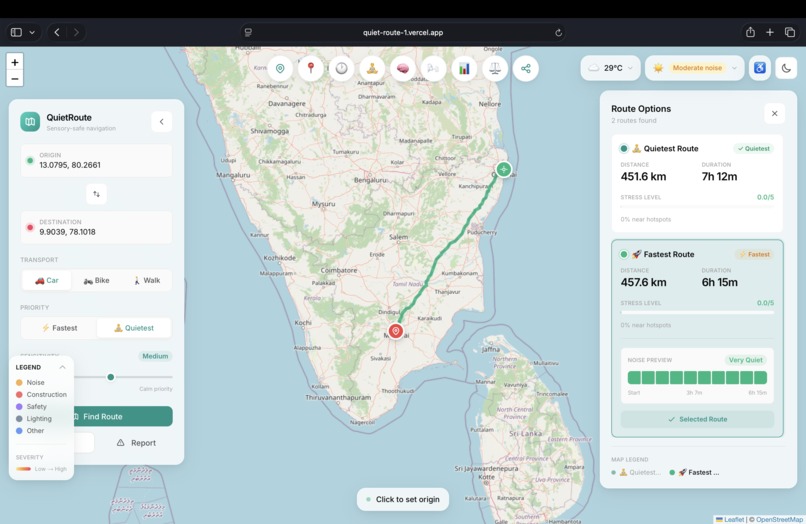Screen dimensions: 806x524
Task: Click the 'Click to set origin' hint
Action: (x=402, y=499)
